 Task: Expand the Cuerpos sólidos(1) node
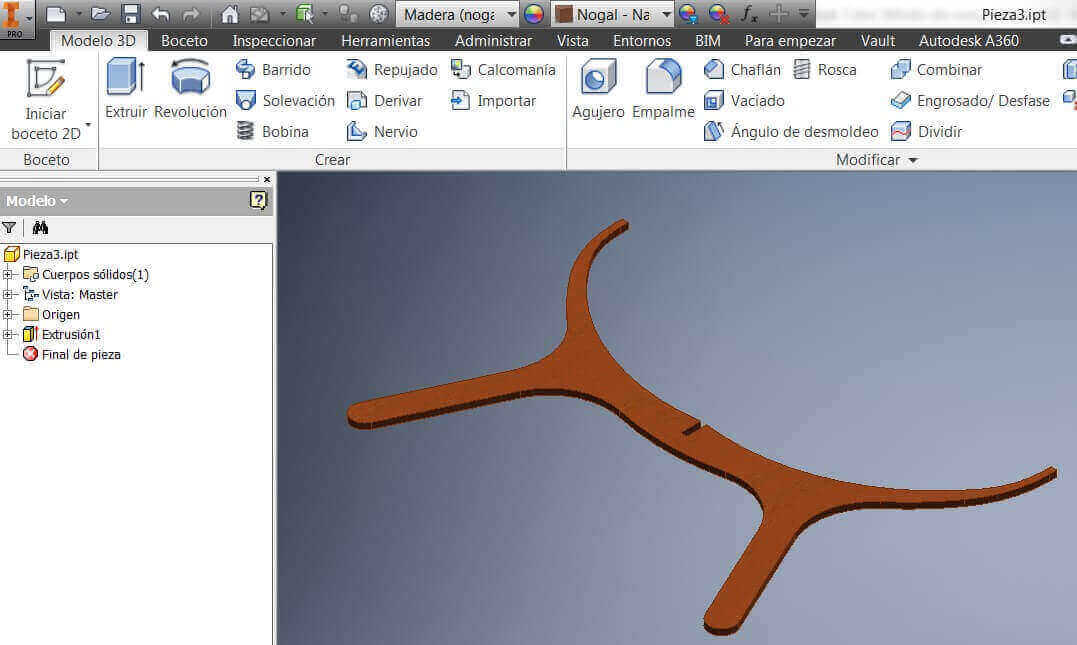[8, 275]
